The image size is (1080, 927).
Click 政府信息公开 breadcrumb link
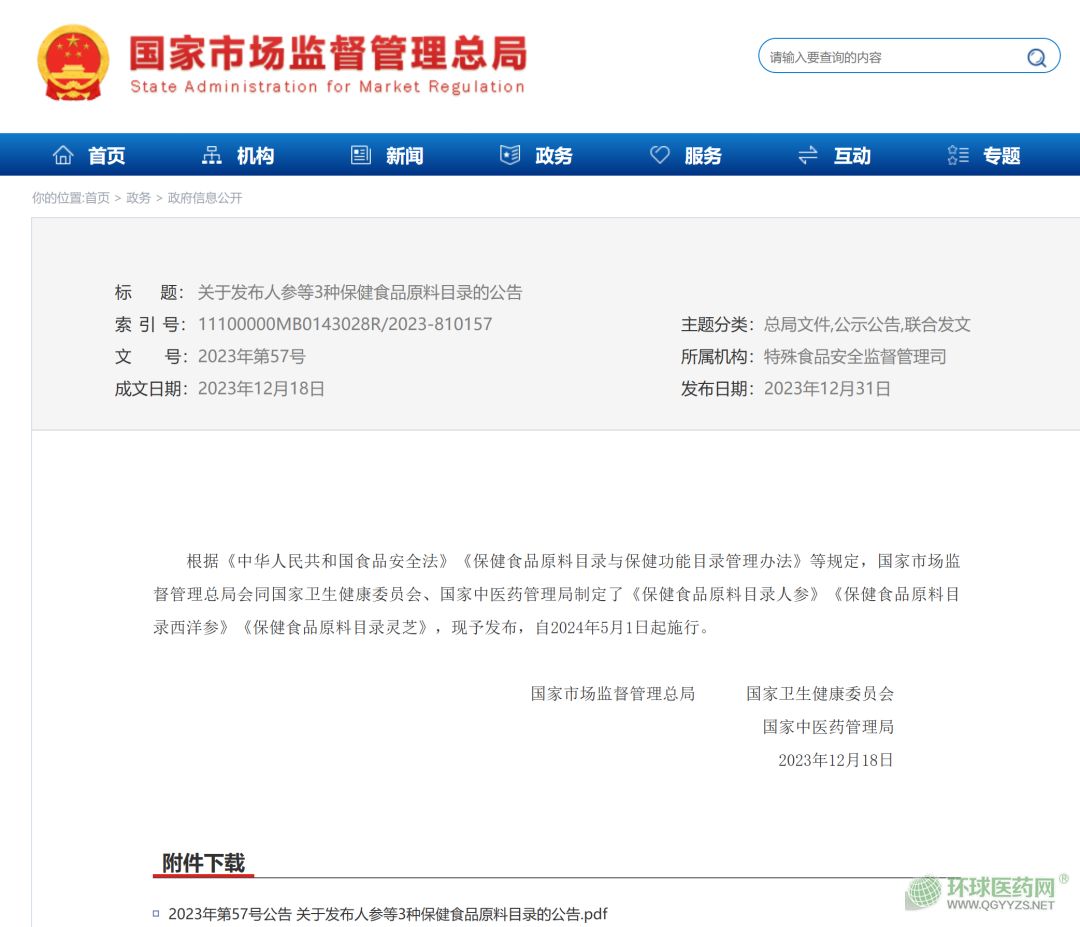(x=205, y=198)
